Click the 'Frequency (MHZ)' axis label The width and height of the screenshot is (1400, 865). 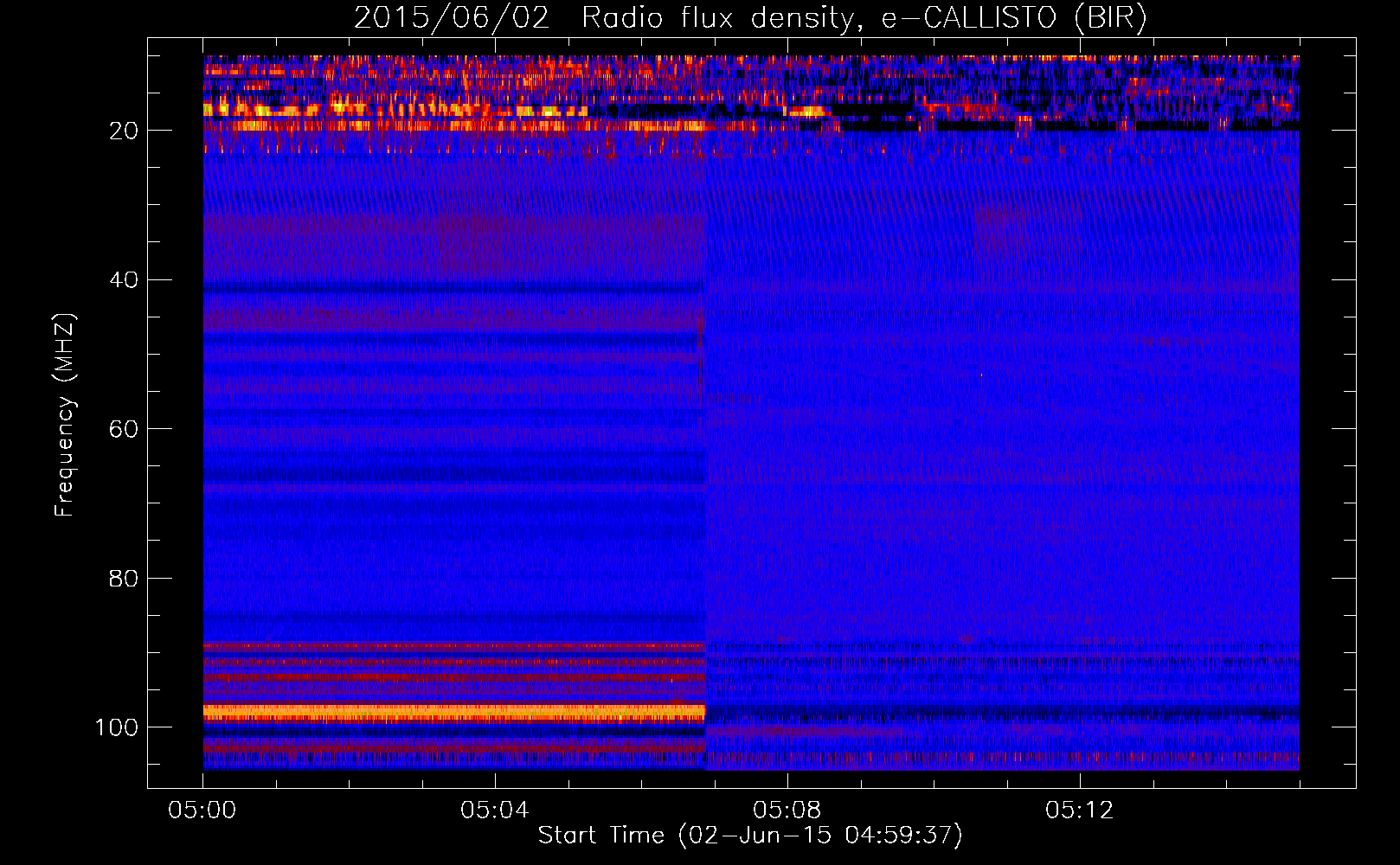coord(65,414)
